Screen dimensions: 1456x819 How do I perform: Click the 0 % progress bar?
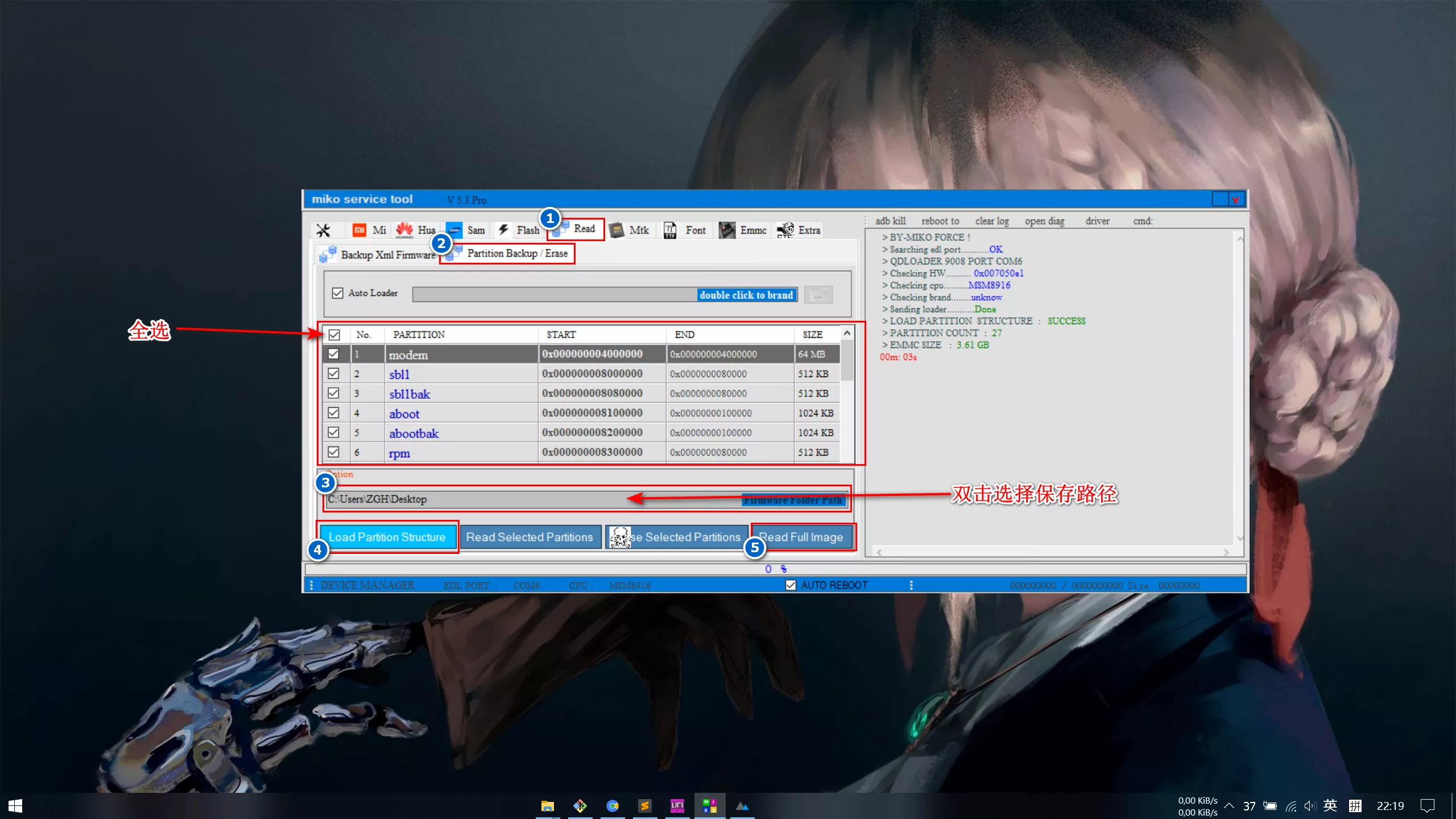(776, 569)
